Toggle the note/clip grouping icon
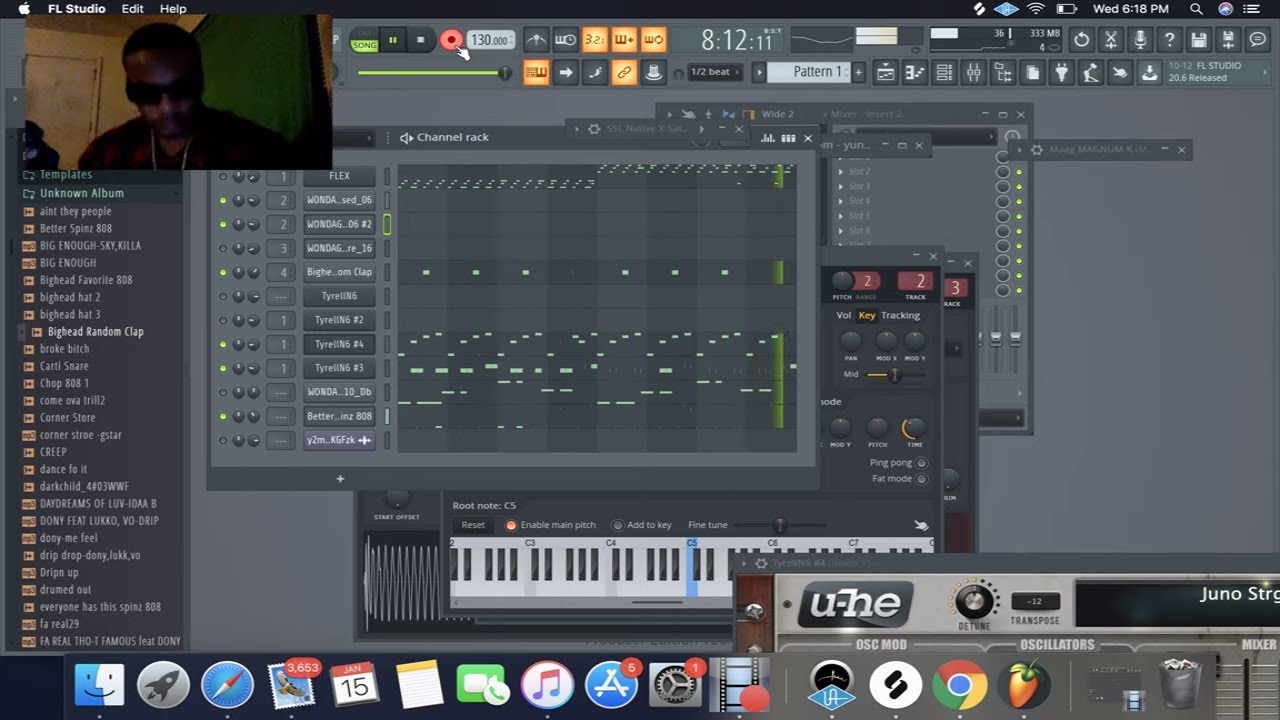This screenshot has width=1280, height=720. pyautogui.click(x=595, y=72)
